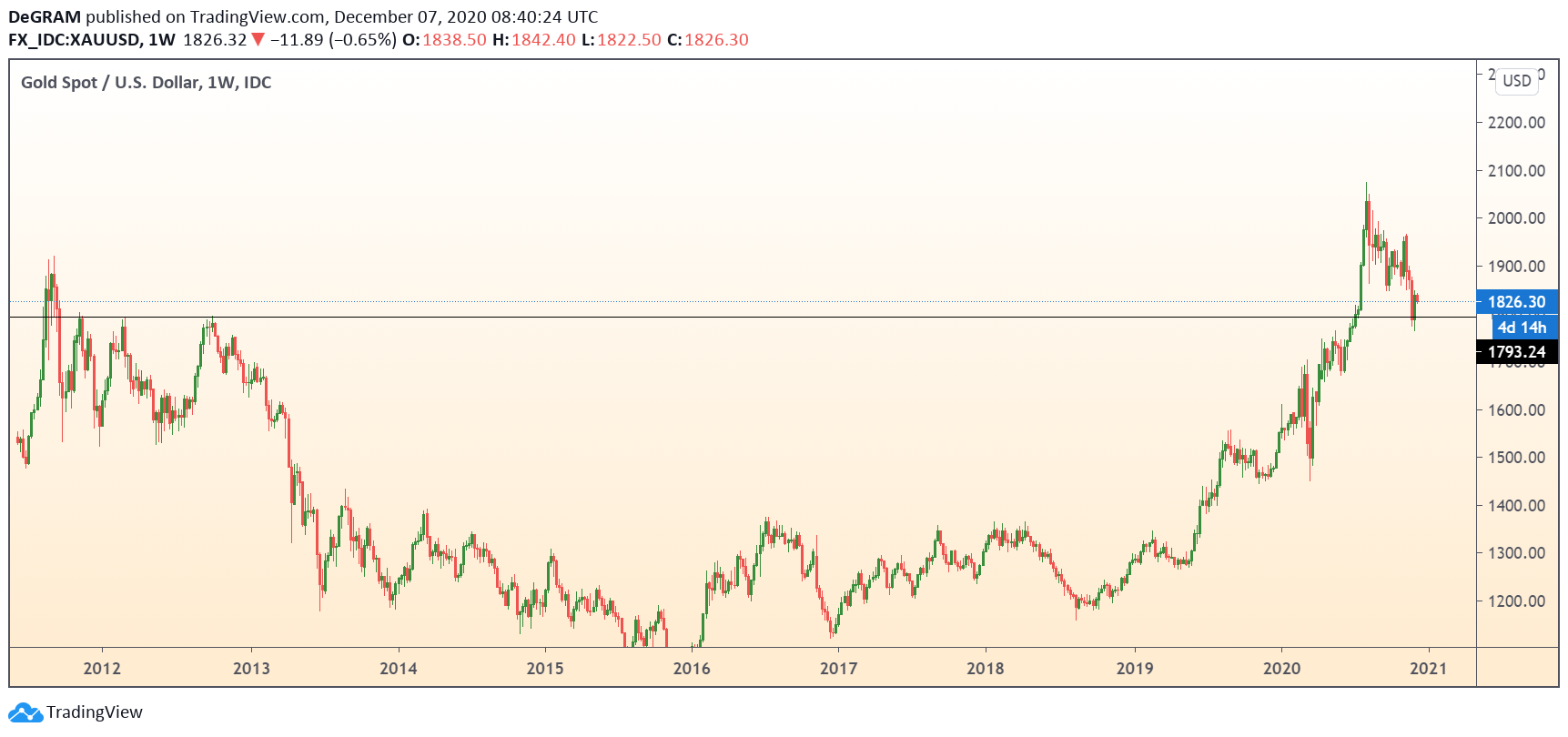1568x737 pixels.
Task: Click the Low value 1822.50
Action: pyautogui.click(x=629, y=40)
